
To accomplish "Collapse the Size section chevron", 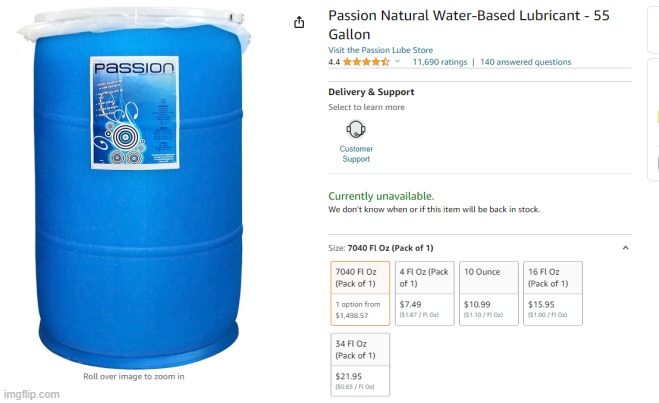I will (625, 248).
